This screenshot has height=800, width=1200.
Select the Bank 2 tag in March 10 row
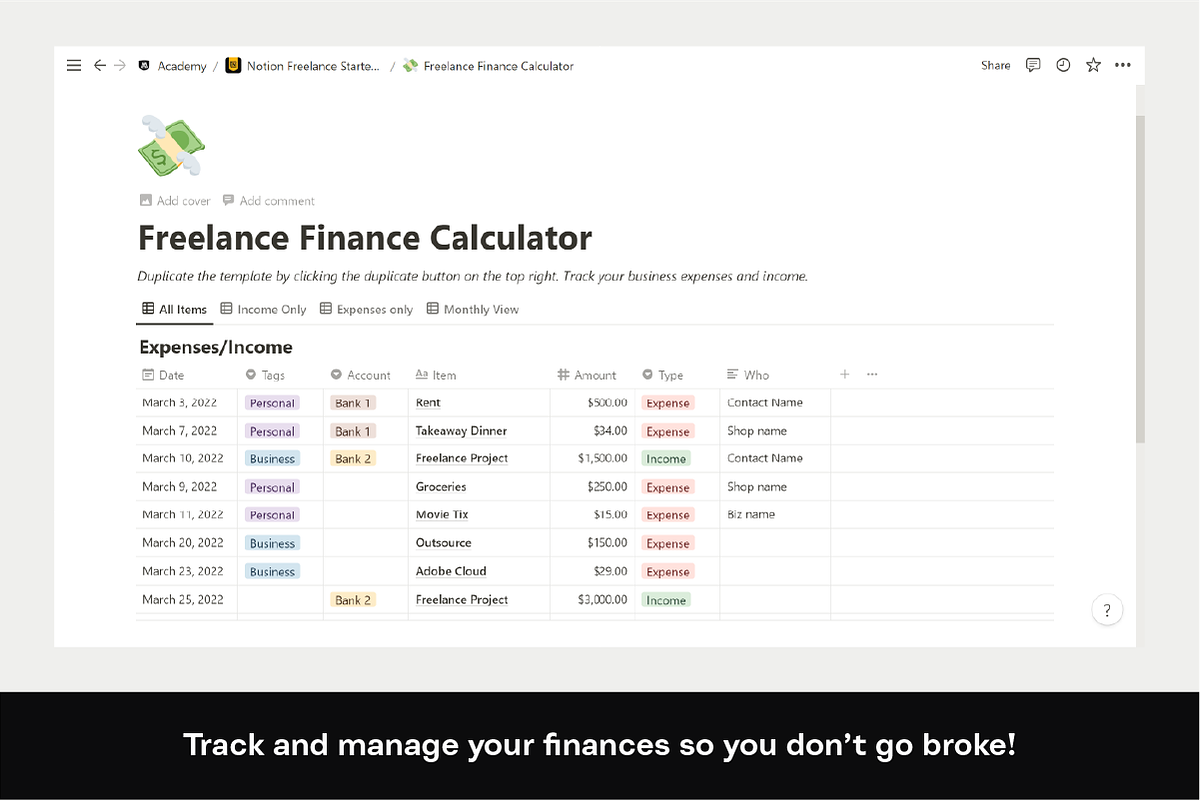[353, 459]
